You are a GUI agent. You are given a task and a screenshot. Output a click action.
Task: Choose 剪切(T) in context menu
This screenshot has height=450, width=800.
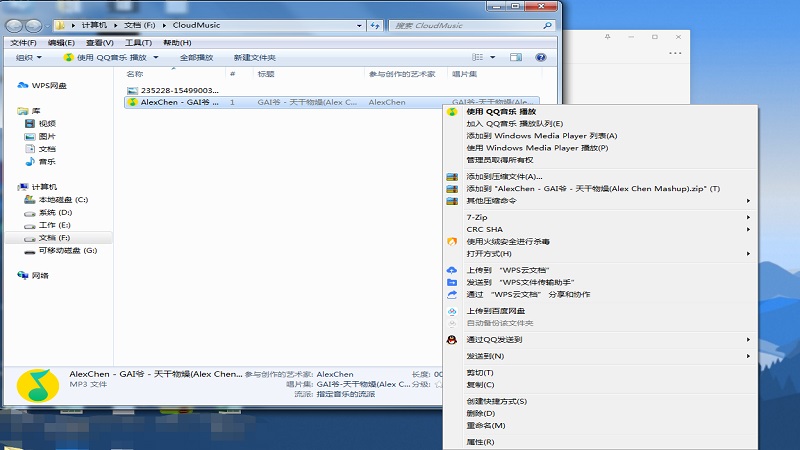[x=600, y=373]
